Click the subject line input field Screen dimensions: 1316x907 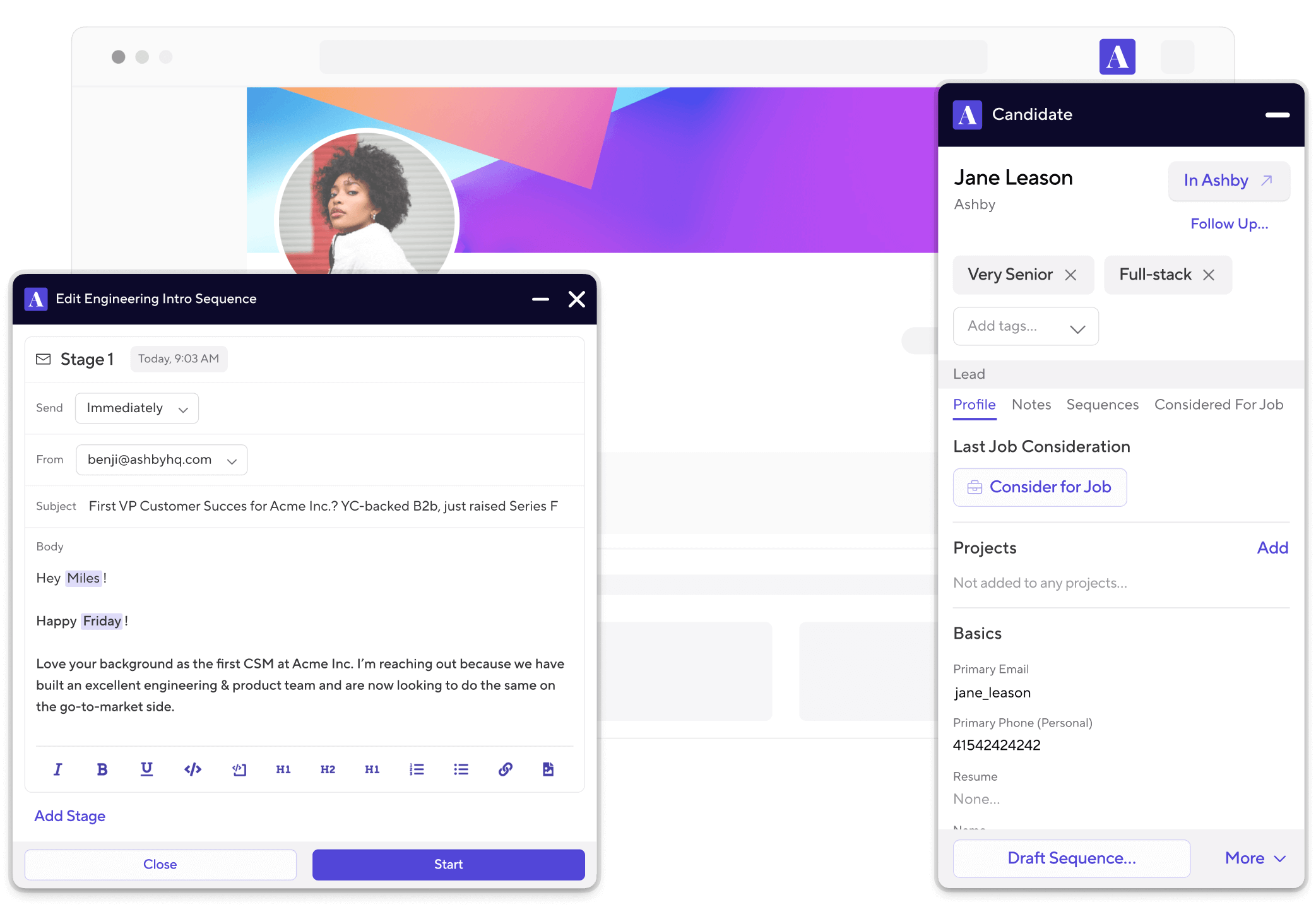click(x=323, y=506)
